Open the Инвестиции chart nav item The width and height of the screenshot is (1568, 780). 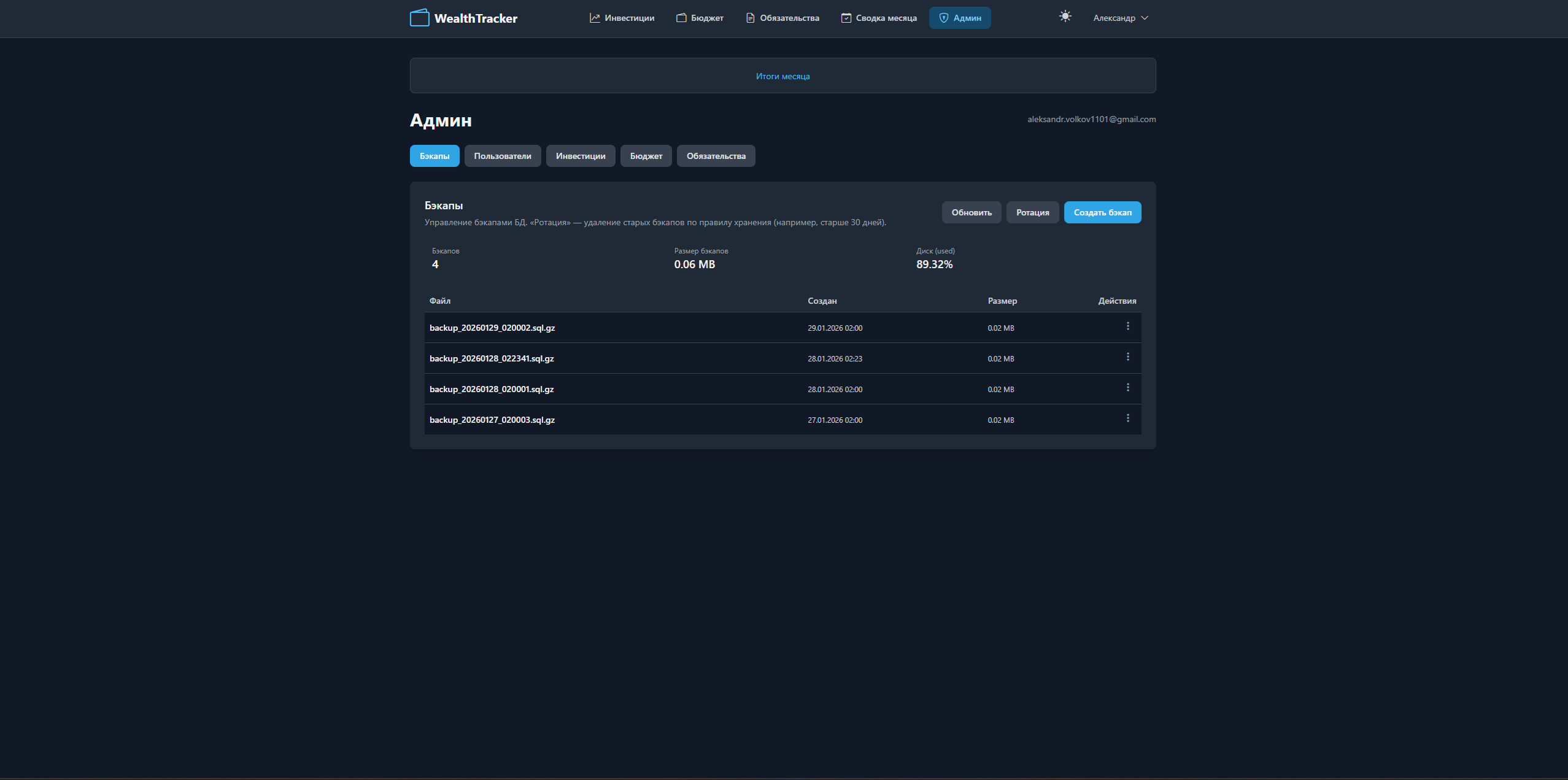pyautogui.click(x=622, y=18)
